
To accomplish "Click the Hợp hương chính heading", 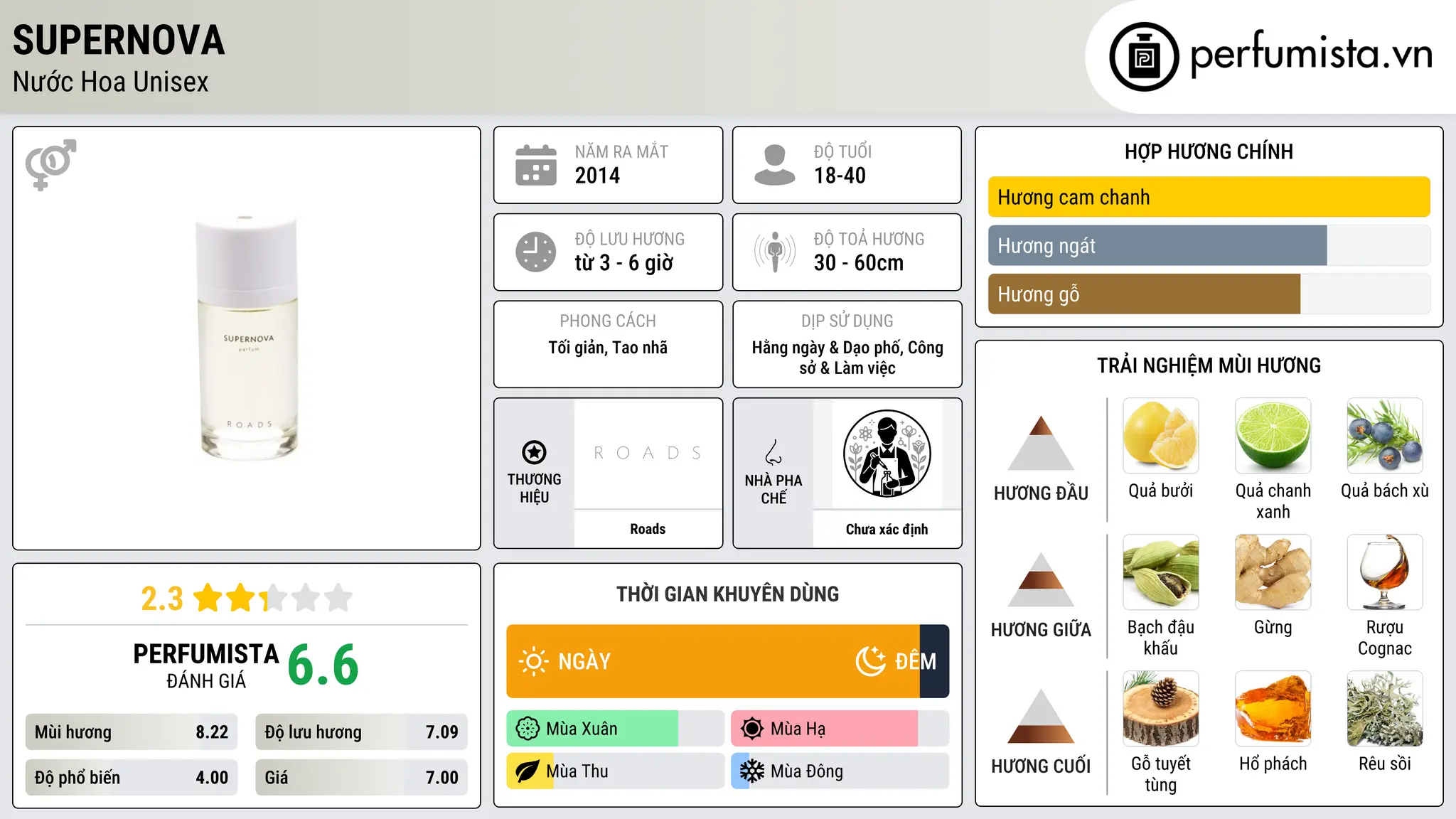I will pos(1209,151).
